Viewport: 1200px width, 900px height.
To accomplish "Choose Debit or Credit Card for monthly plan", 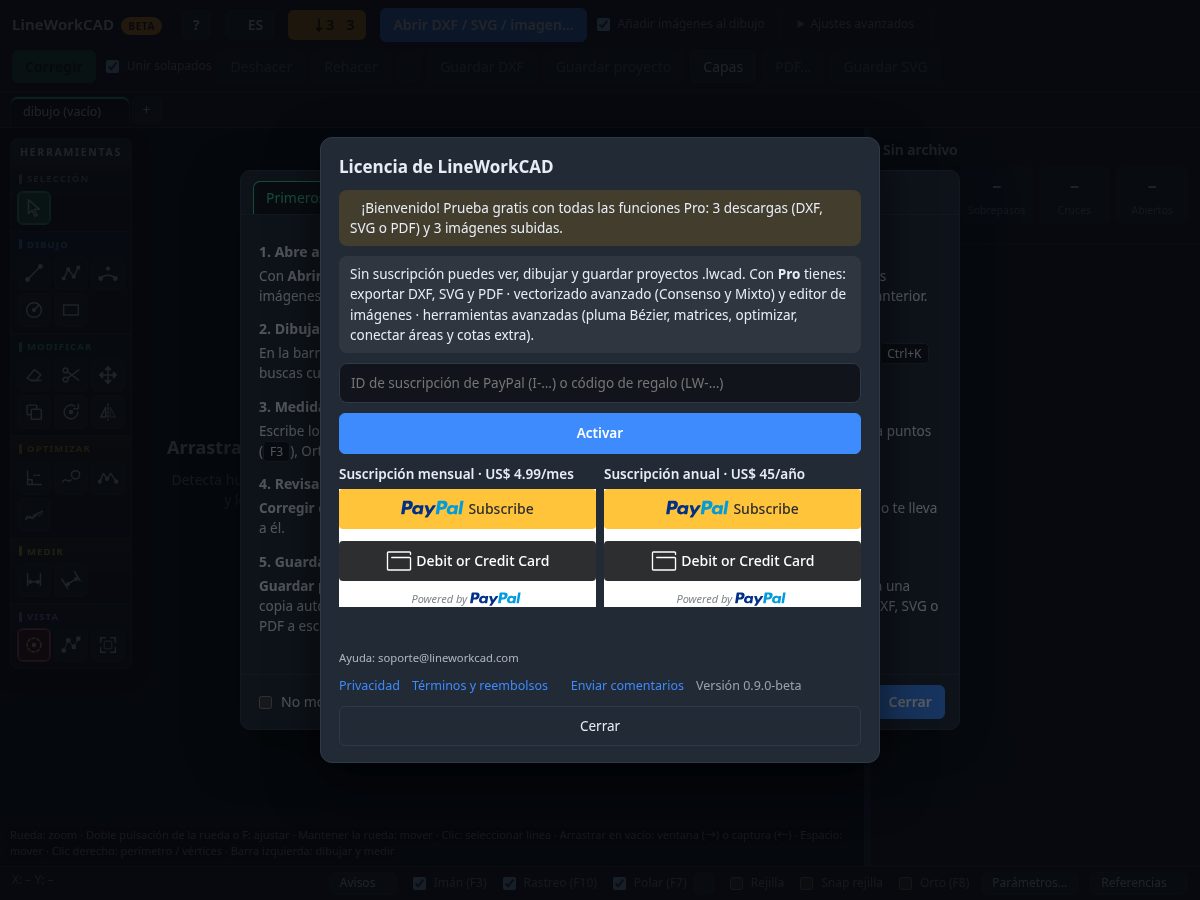I will [x=467, y=561].
